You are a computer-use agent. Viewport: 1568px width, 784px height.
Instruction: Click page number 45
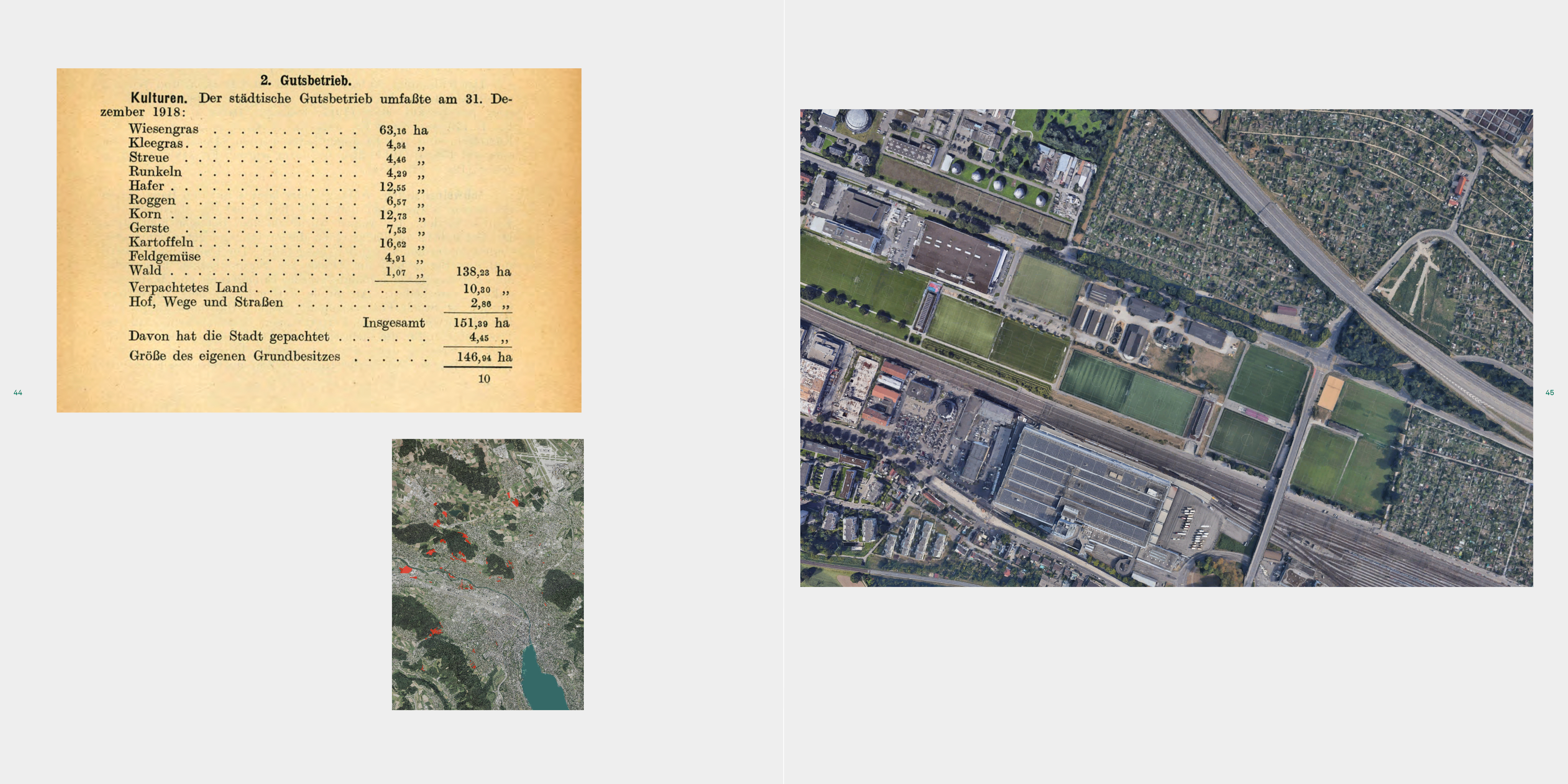tap(1550, 393)
